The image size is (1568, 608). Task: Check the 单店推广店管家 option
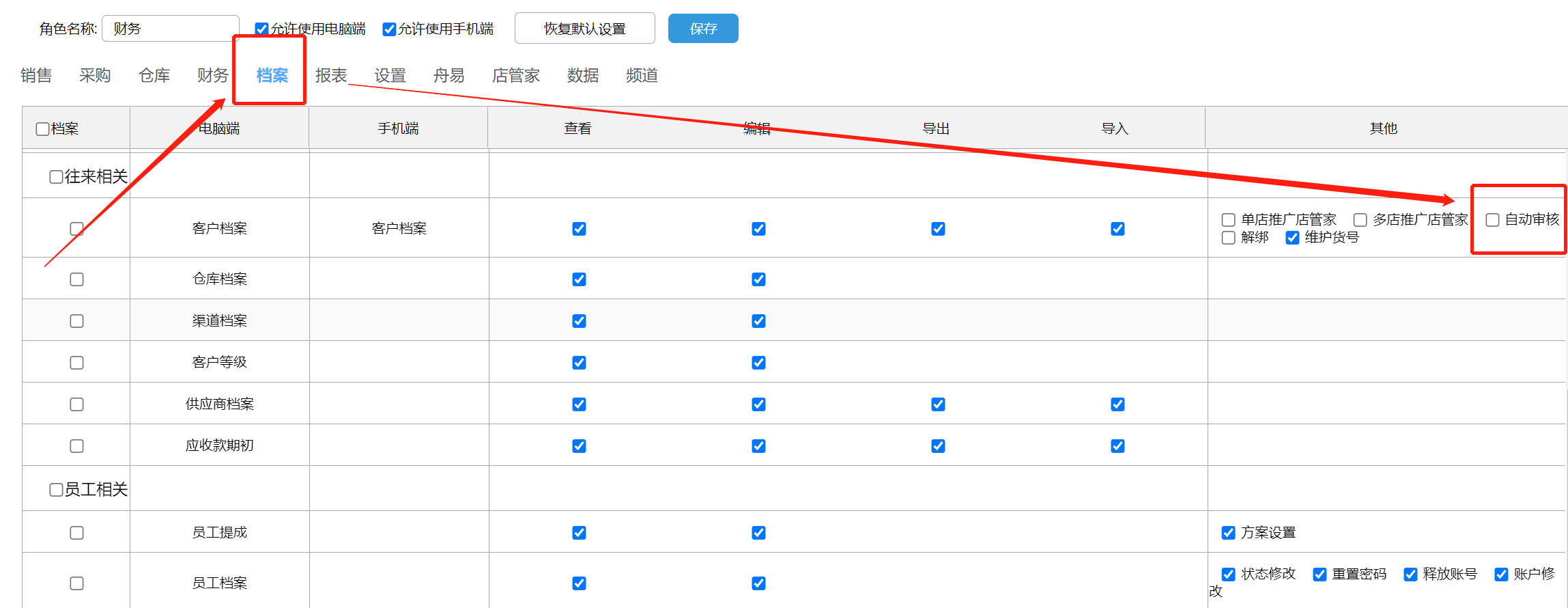(x=1228, y=220)
